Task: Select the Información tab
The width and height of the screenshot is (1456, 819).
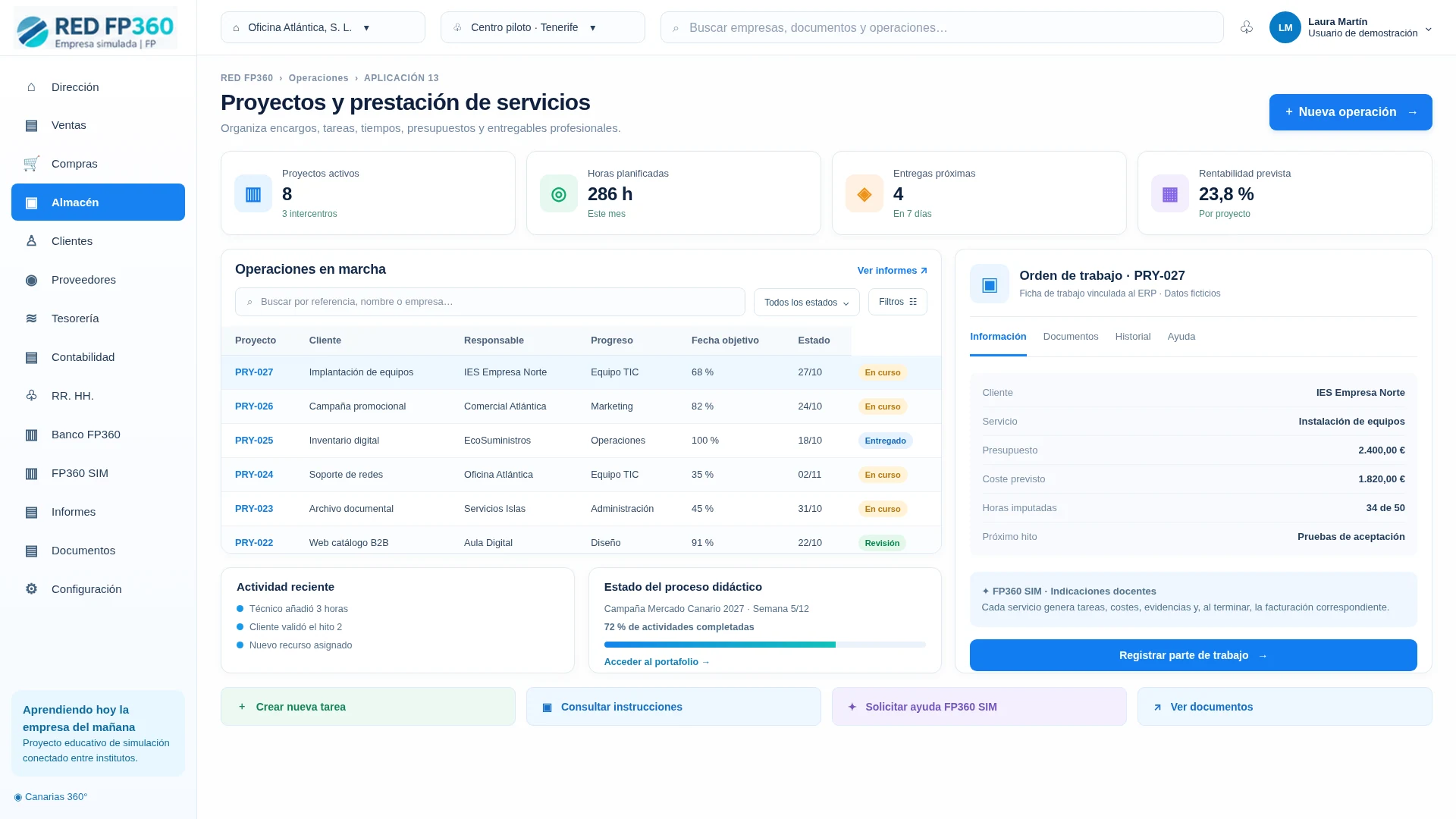Action: point(998,337)
